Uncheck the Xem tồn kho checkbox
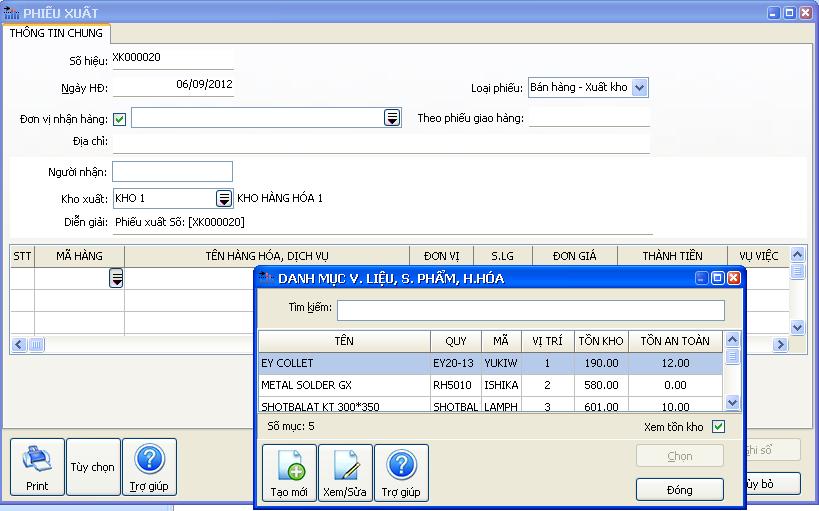Image resolution: width=819 pixels, height=511 pixels. pos(718,427)
